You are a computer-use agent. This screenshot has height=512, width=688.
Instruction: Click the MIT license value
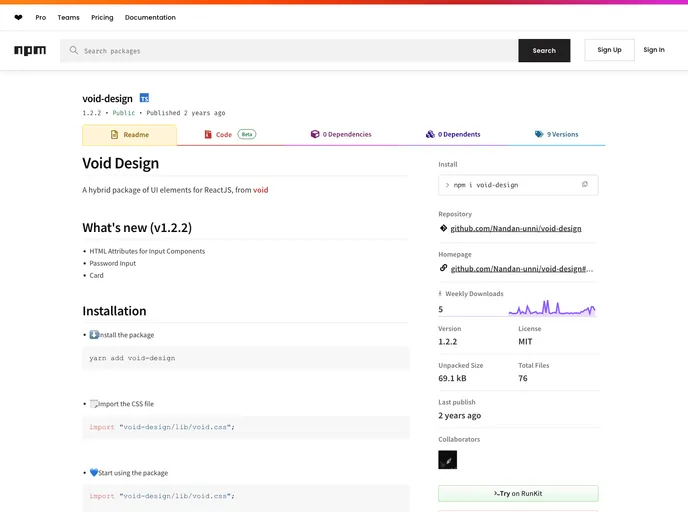click(525, 341)
